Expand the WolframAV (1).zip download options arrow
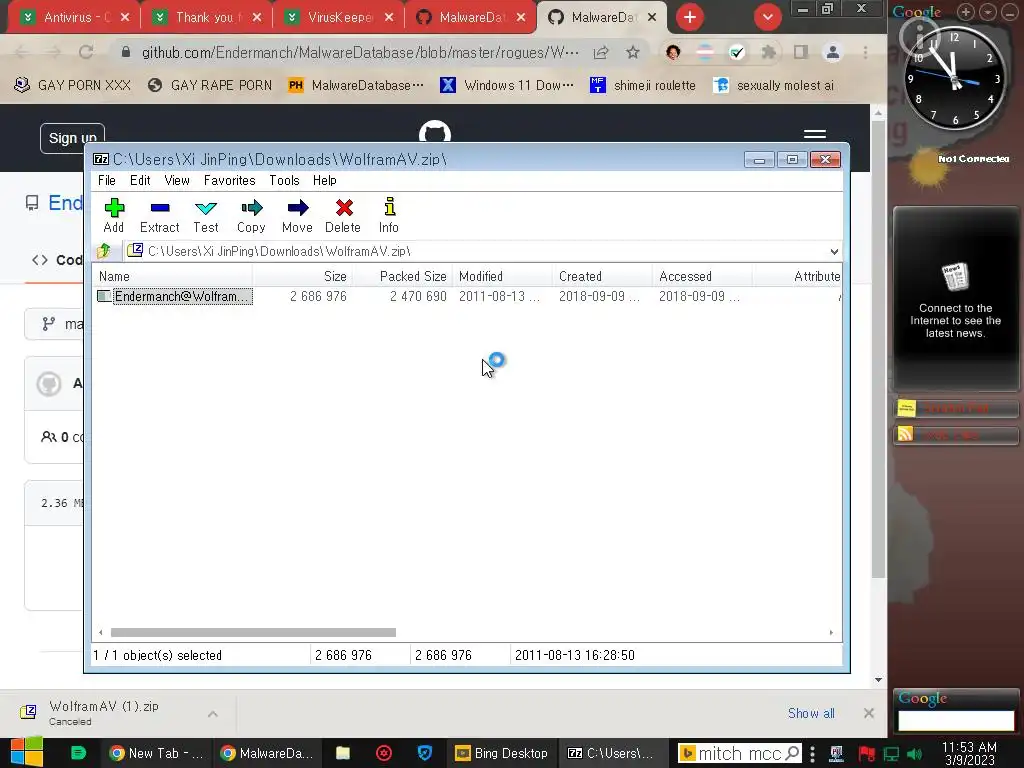 point(213,714)
